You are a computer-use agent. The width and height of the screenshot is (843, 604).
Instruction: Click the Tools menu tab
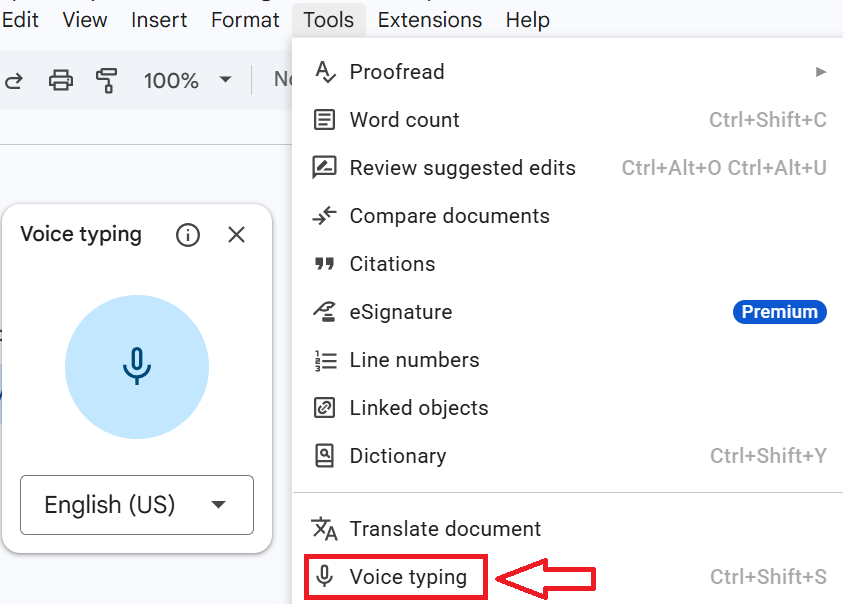(x=329, y=20)
